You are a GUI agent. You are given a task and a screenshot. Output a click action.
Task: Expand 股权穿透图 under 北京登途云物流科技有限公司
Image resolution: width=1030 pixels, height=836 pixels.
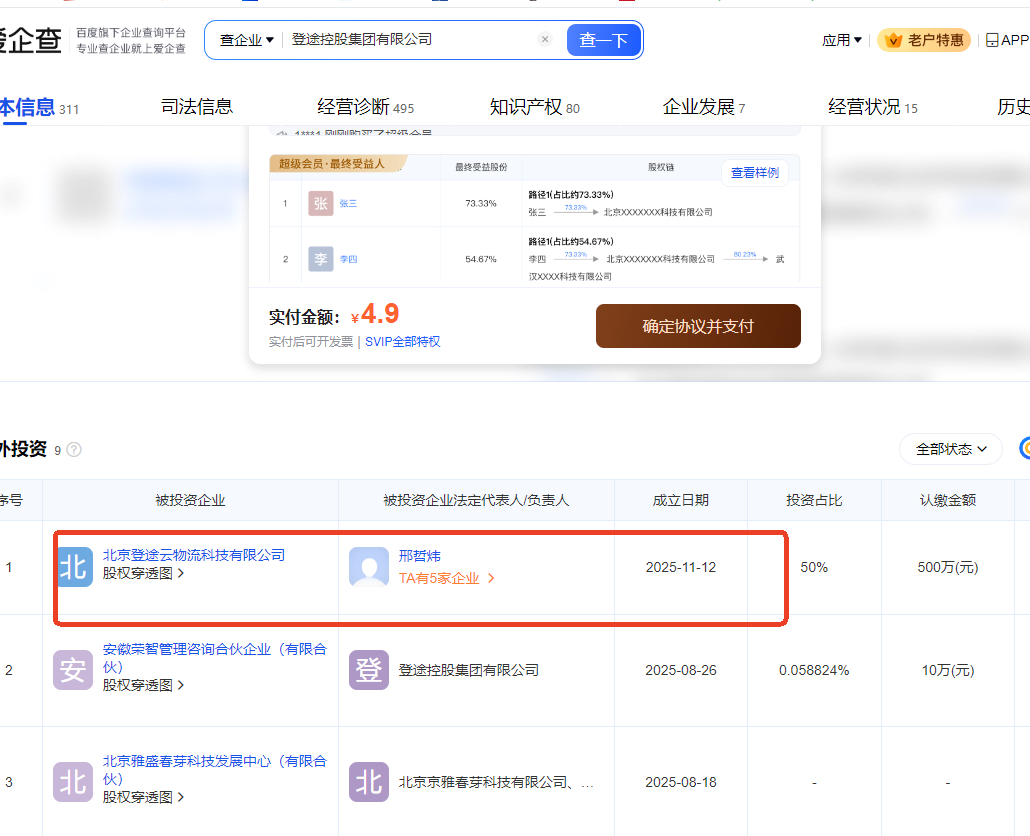pyautogui.click(x=143, y=574)
